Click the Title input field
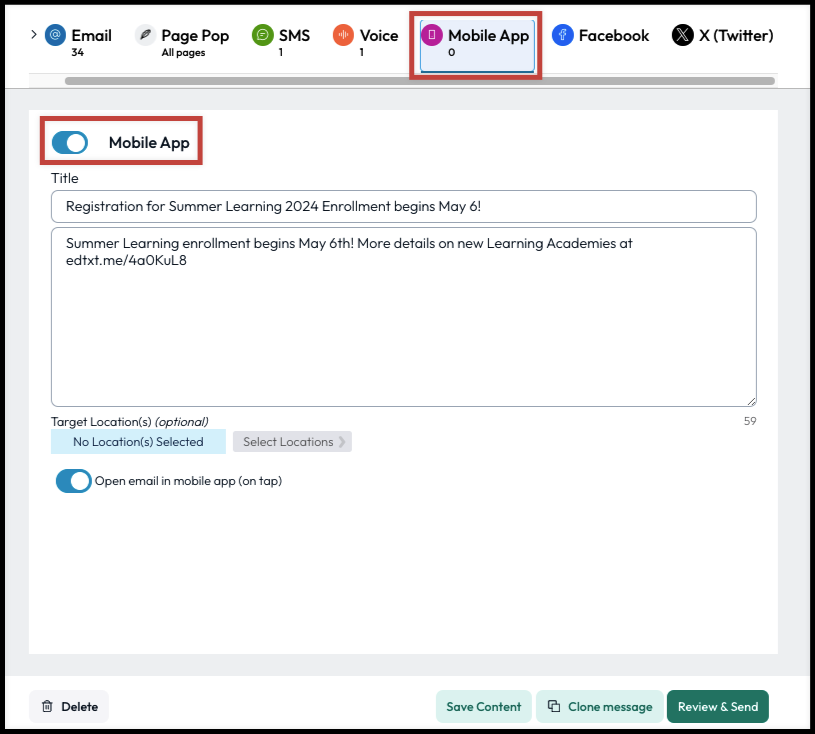 (404, 206)
